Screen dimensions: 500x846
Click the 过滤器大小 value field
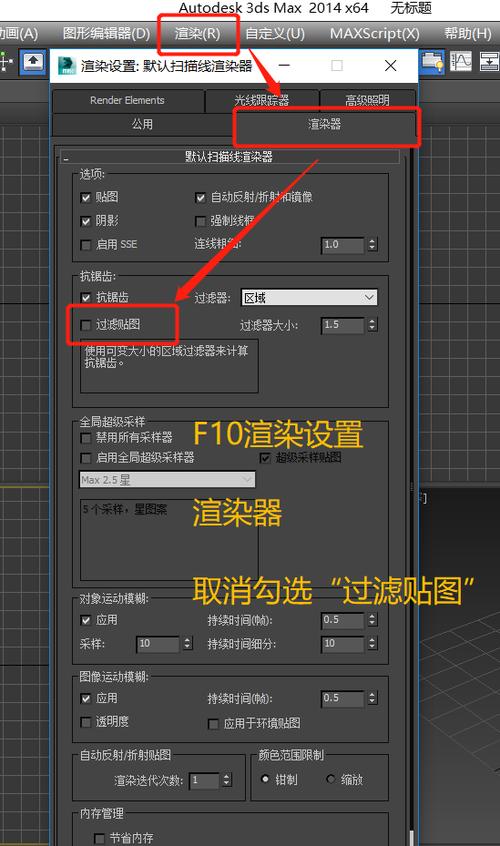[x=343, y=325]
